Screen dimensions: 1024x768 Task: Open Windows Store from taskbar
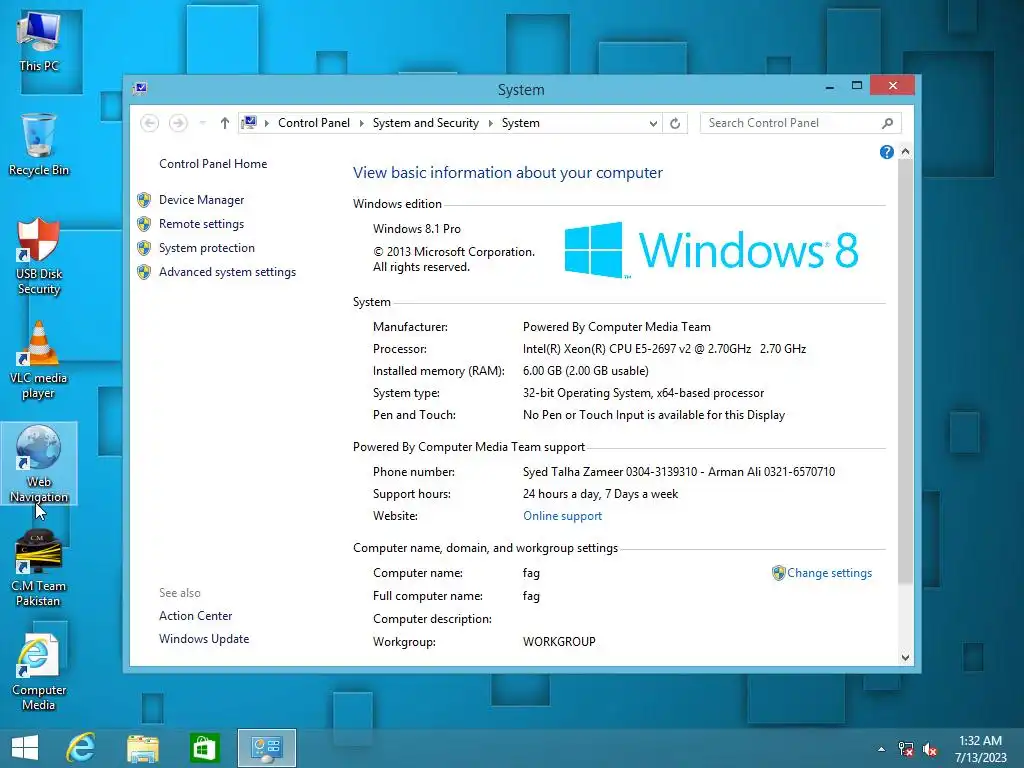point(204,748)
